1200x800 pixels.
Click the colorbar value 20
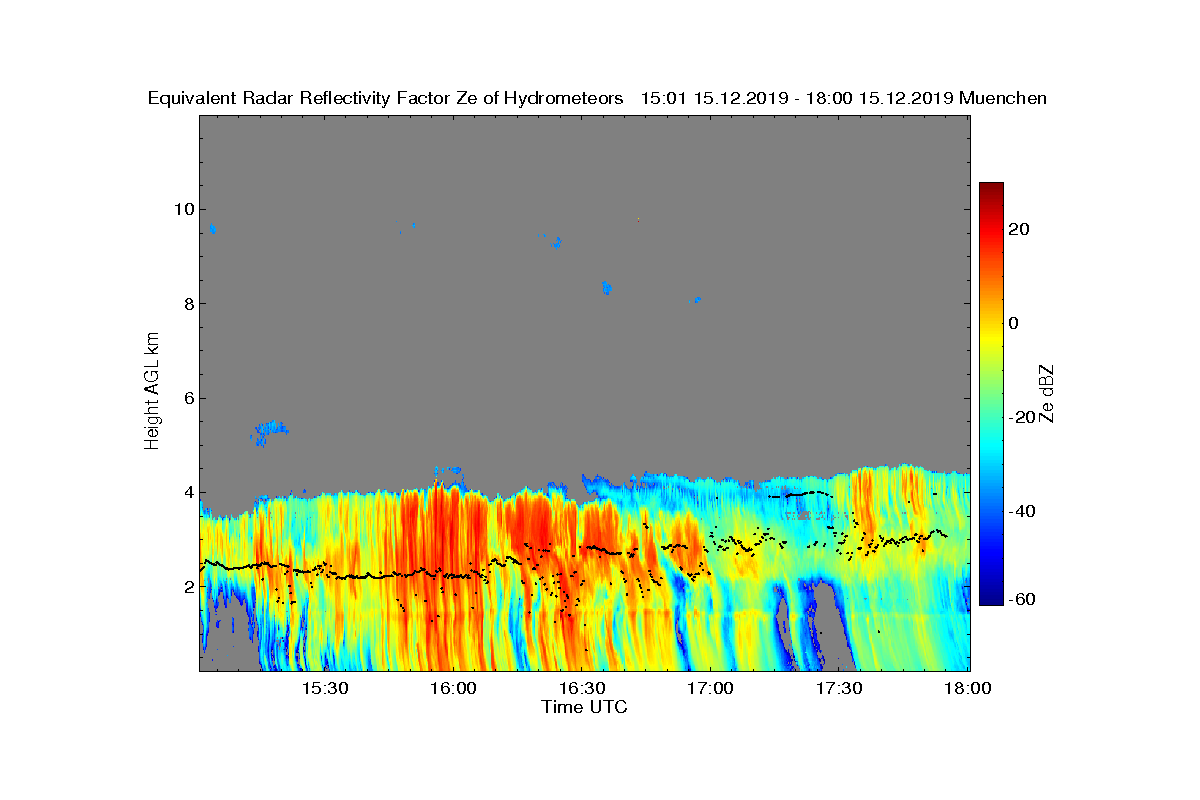[x=1019, y=229]
